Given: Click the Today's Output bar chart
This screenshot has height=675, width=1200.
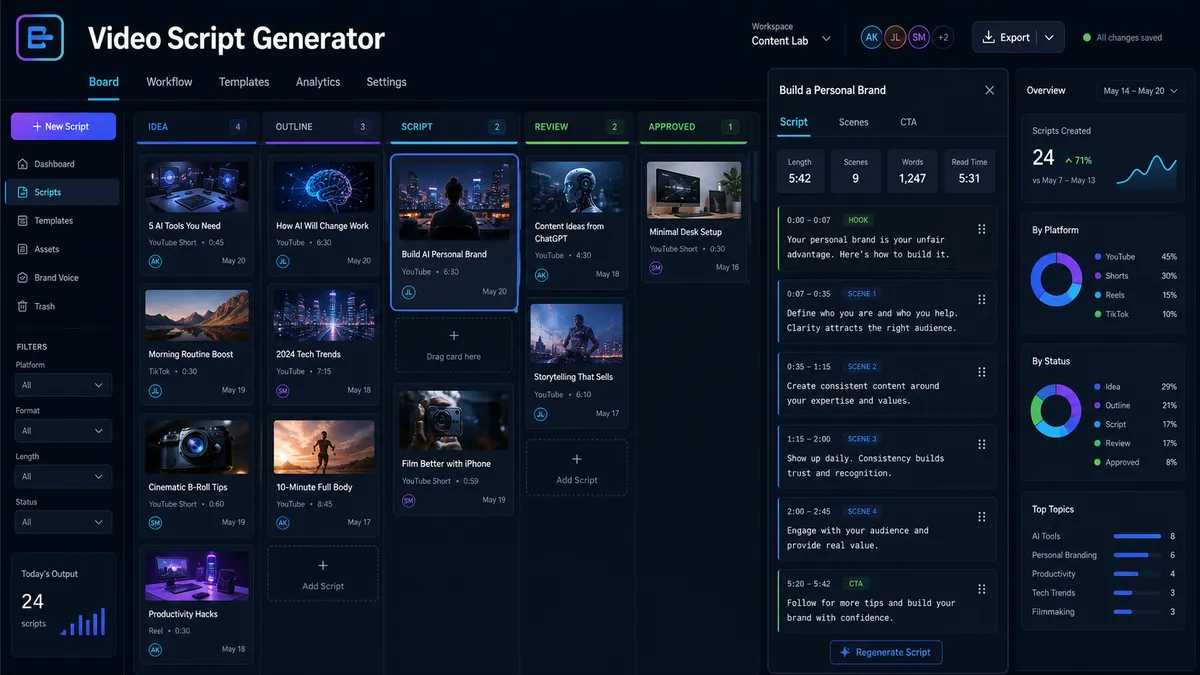Looking at the screenshot, I should (83, 623).
